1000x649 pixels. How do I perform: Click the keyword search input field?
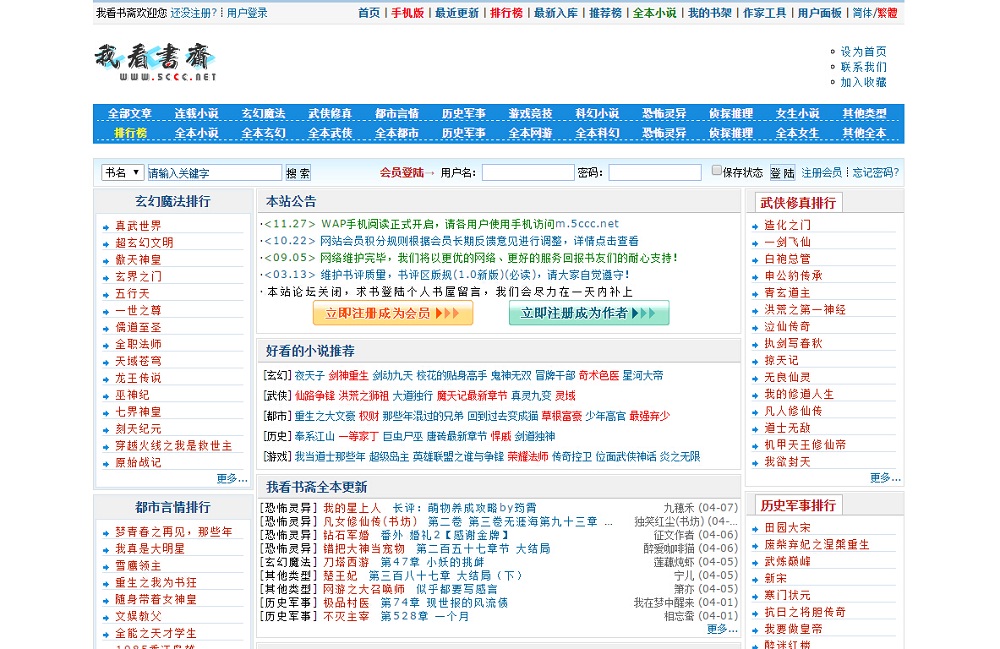(x=214, y=173)
